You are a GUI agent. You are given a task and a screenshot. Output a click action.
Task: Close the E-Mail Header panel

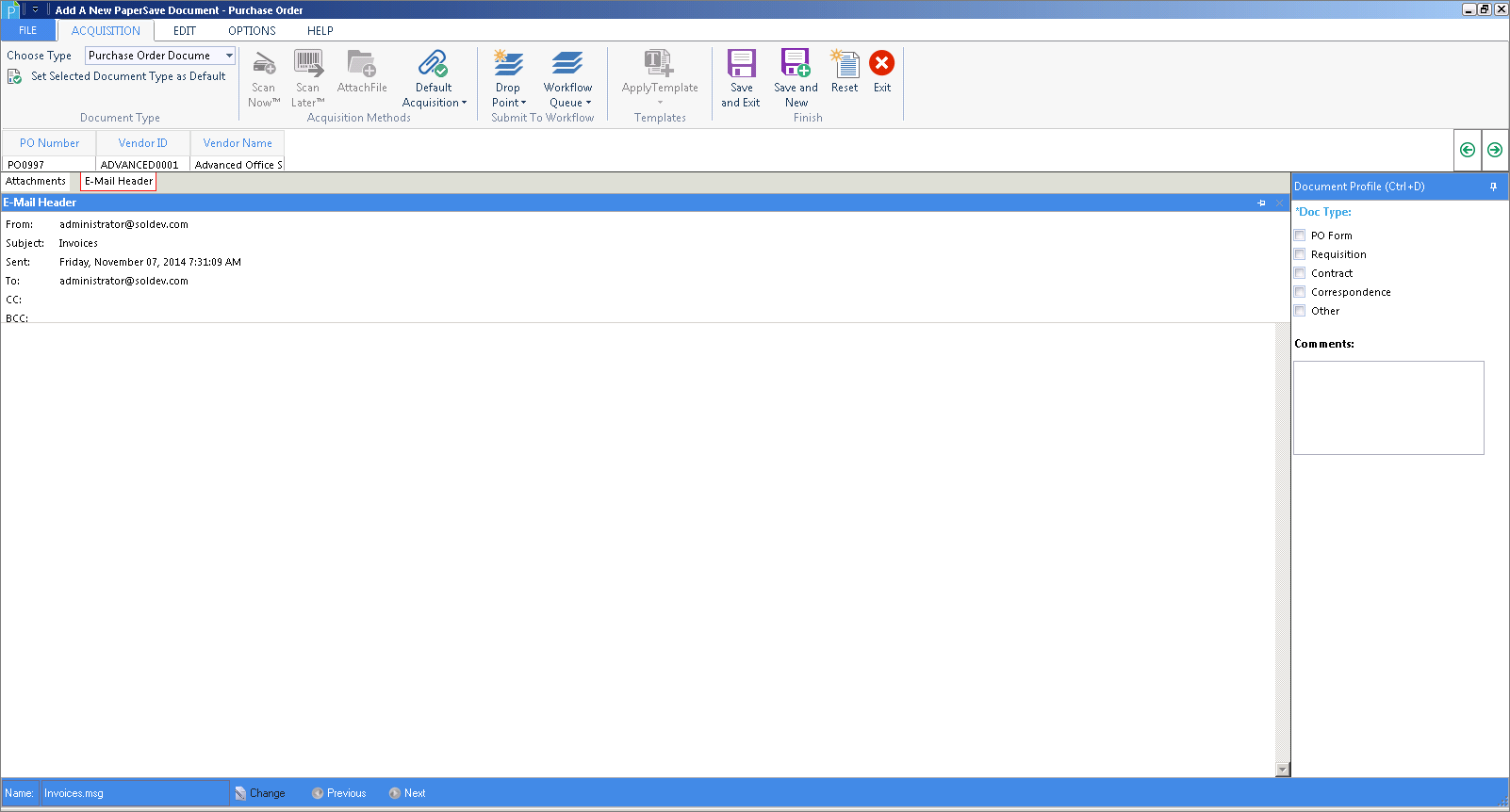[1279, 203]
